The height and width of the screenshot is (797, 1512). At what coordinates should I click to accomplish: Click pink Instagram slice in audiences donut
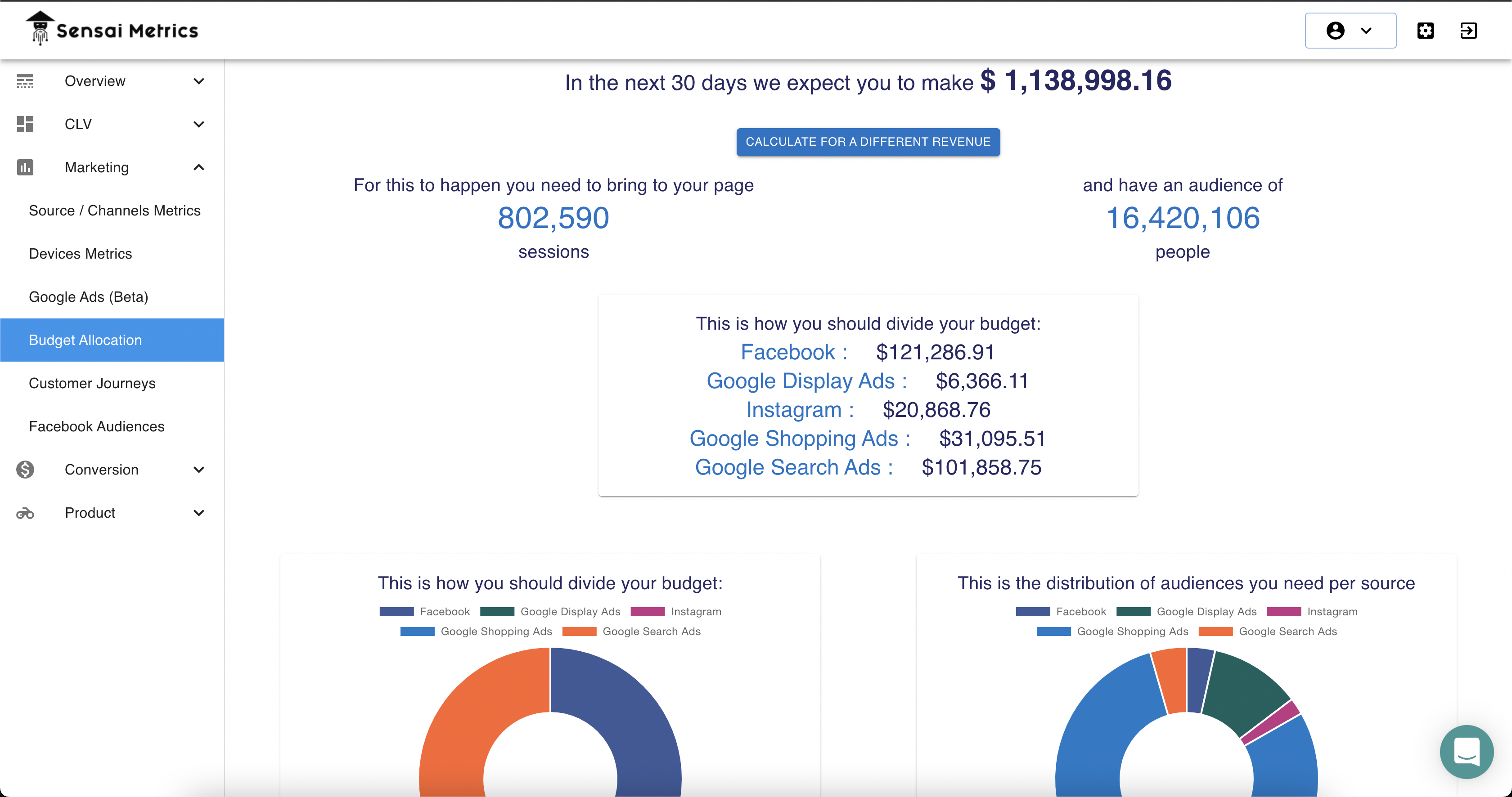coord(1273,721)
